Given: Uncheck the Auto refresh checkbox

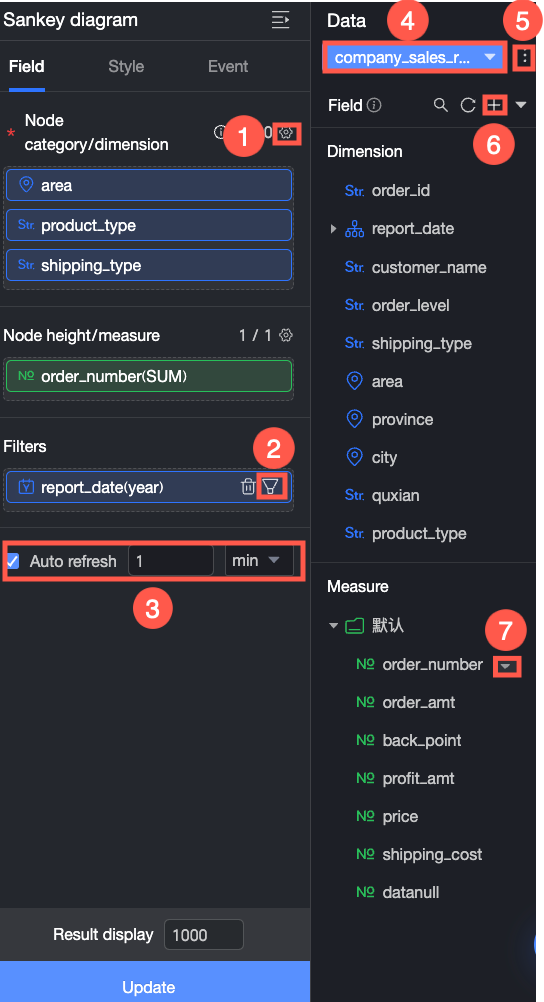Looking at the screenshot, I should click(x=13, y=561).
